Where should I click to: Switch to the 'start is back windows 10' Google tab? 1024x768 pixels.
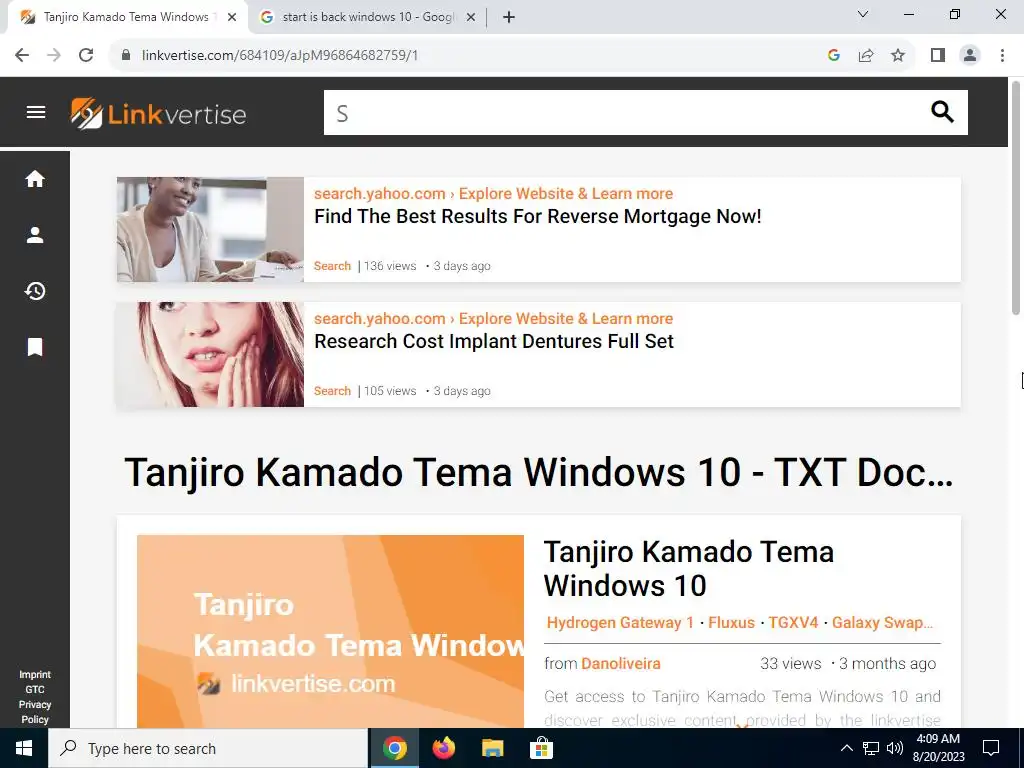[366, 17]
